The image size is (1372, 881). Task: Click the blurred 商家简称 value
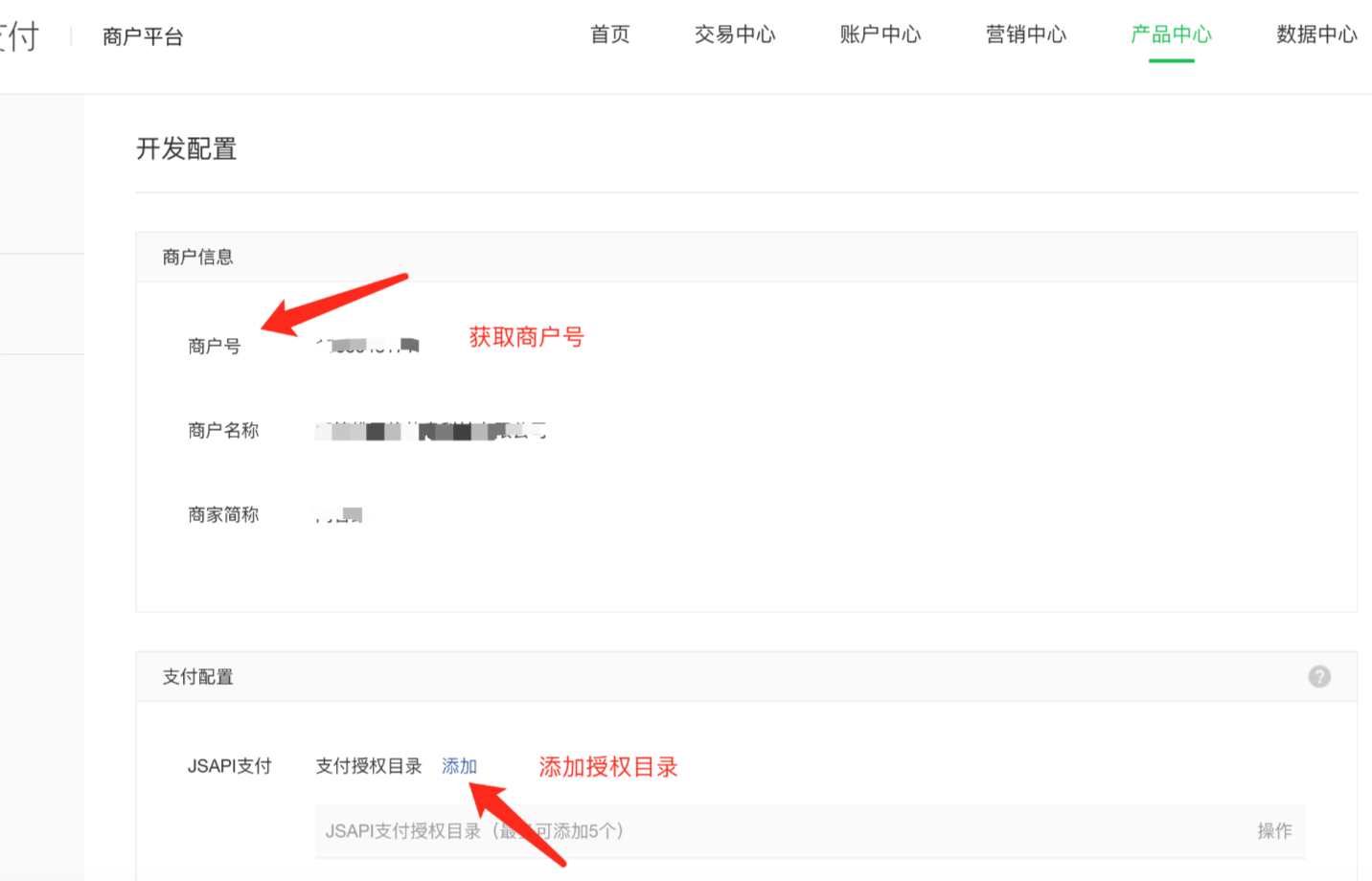click(339, 515)
